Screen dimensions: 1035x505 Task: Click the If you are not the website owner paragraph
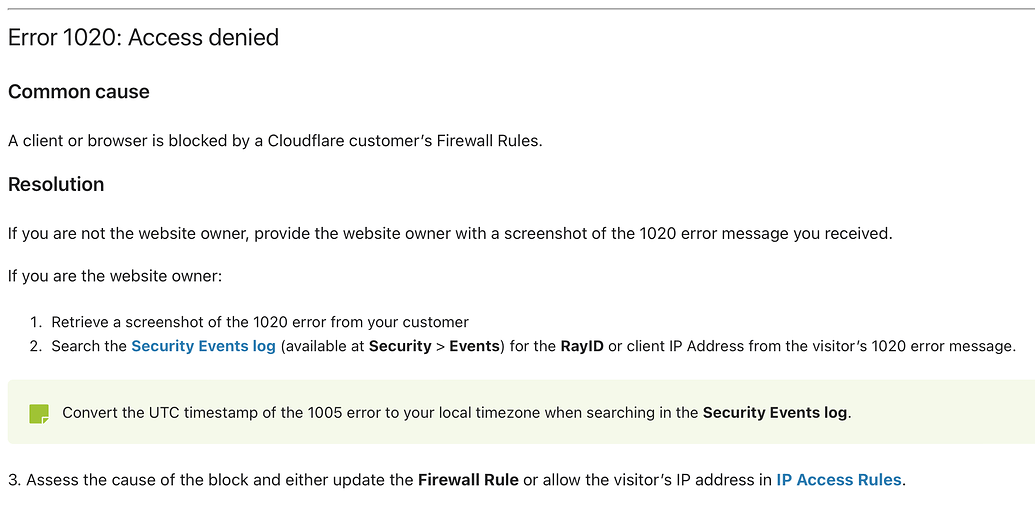pyautogui.click(x=450, y=234)
